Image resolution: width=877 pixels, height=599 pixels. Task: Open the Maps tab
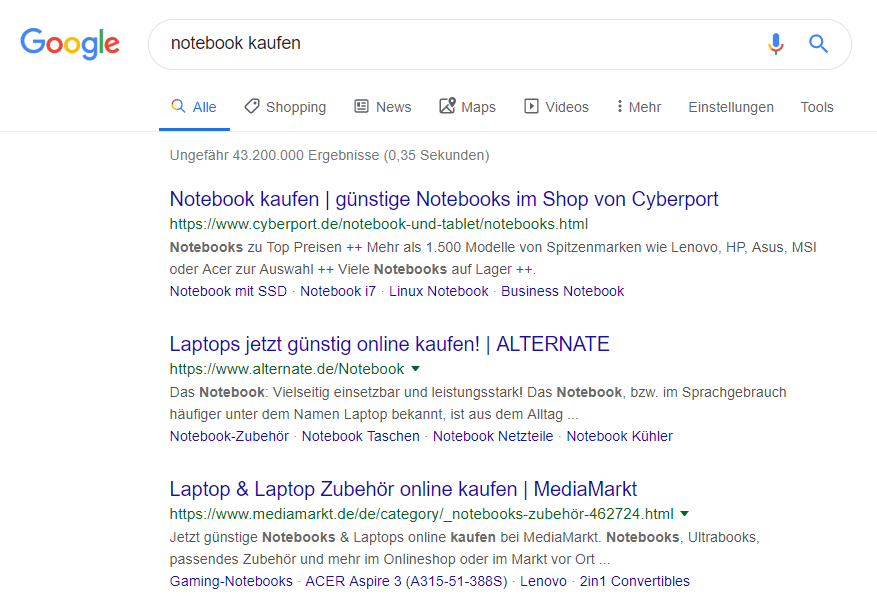[x=468, y=107]
